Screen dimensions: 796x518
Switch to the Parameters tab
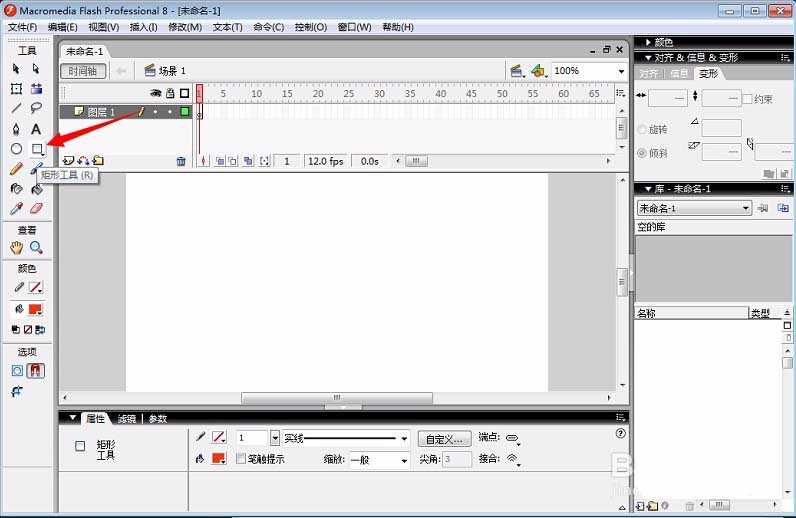158,419
